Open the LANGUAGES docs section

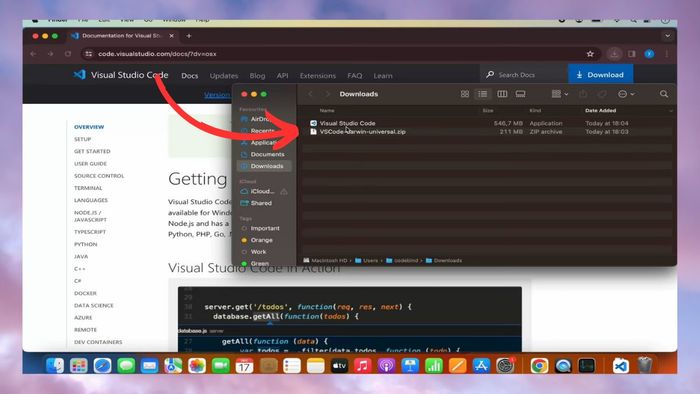pos(91,200)
